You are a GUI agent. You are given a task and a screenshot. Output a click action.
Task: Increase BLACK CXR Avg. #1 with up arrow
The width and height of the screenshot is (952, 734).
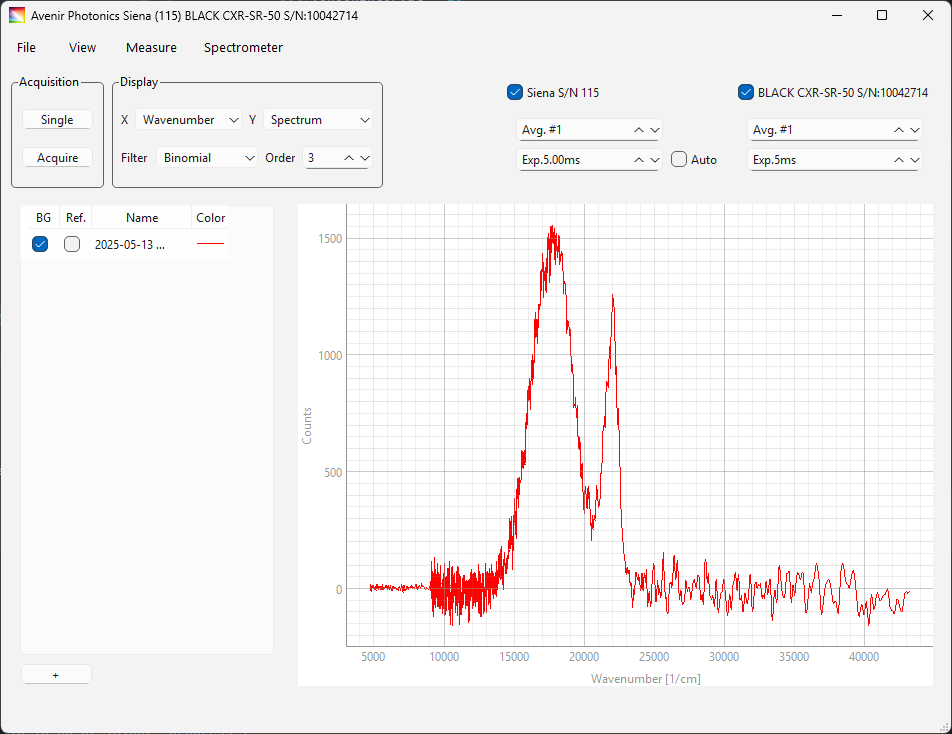(x=899, y=130)
